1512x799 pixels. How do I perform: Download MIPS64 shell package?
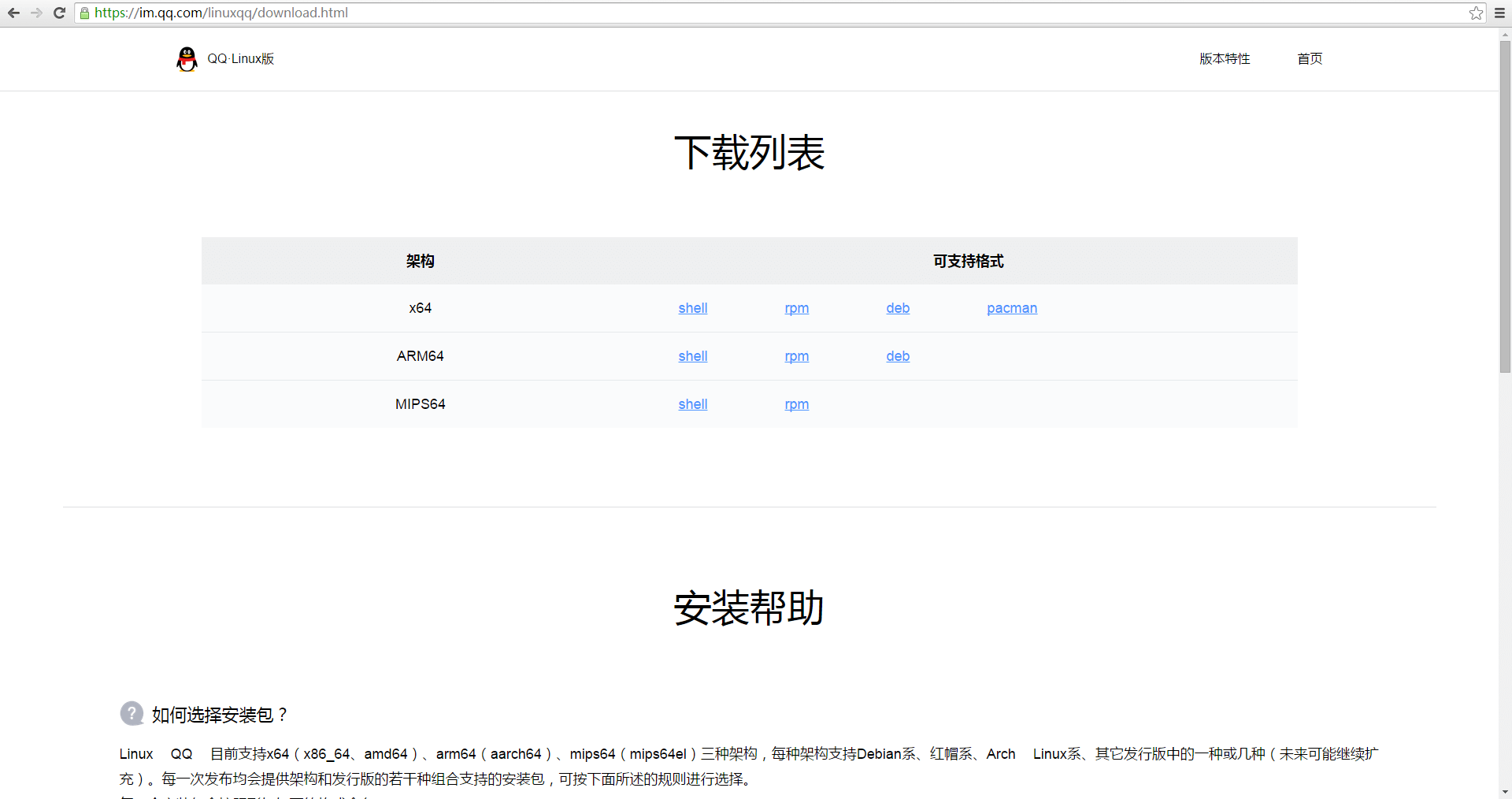click(x=693, y=404)
